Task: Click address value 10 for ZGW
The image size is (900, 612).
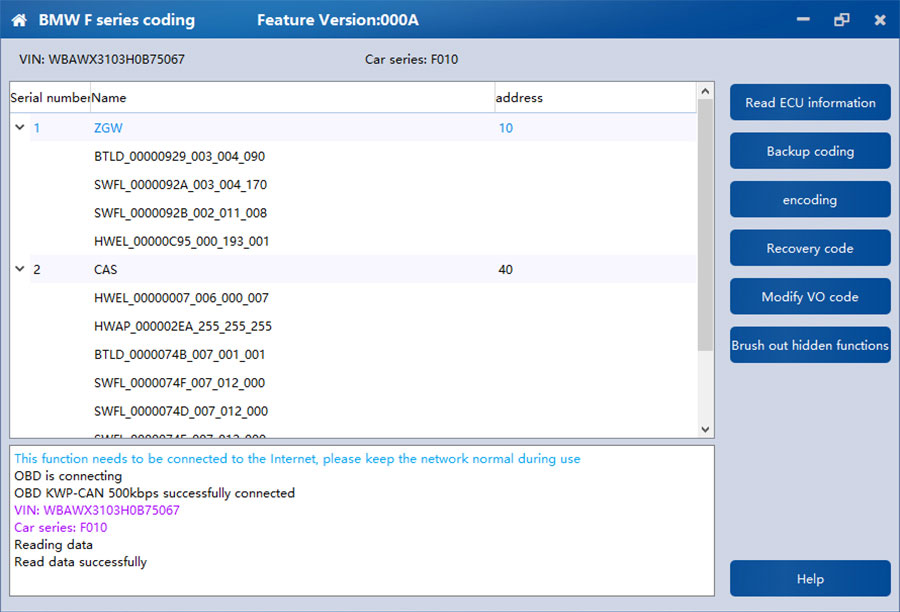Action: tap(505, 127)
